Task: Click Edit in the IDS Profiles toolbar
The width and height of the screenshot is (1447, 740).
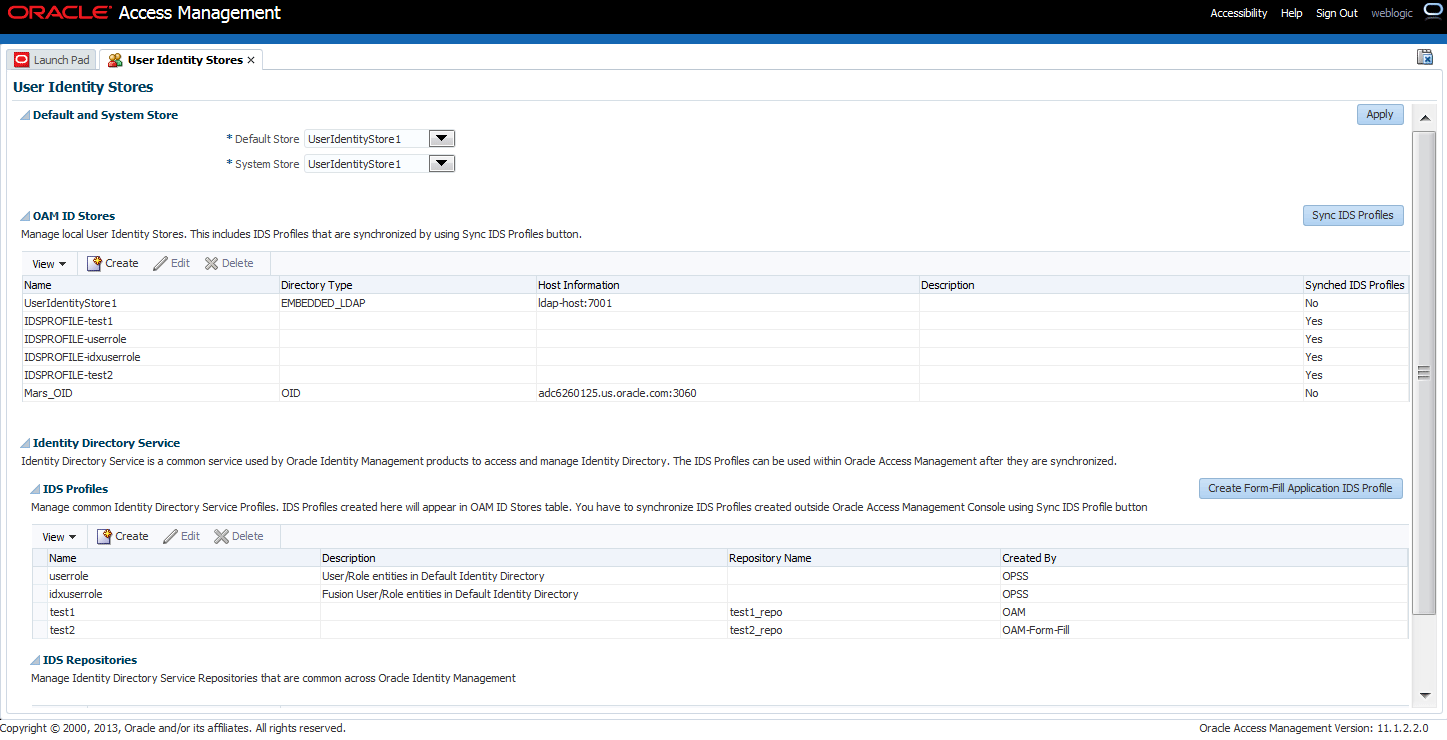Action: point(181,536)
